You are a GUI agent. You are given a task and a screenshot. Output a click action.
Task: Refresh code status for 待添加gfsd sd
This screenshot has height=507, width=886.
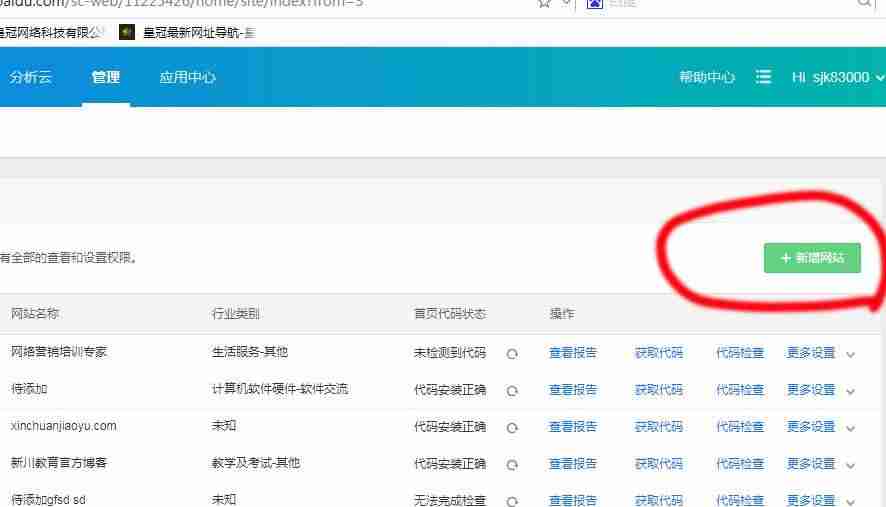click(512, 501)
